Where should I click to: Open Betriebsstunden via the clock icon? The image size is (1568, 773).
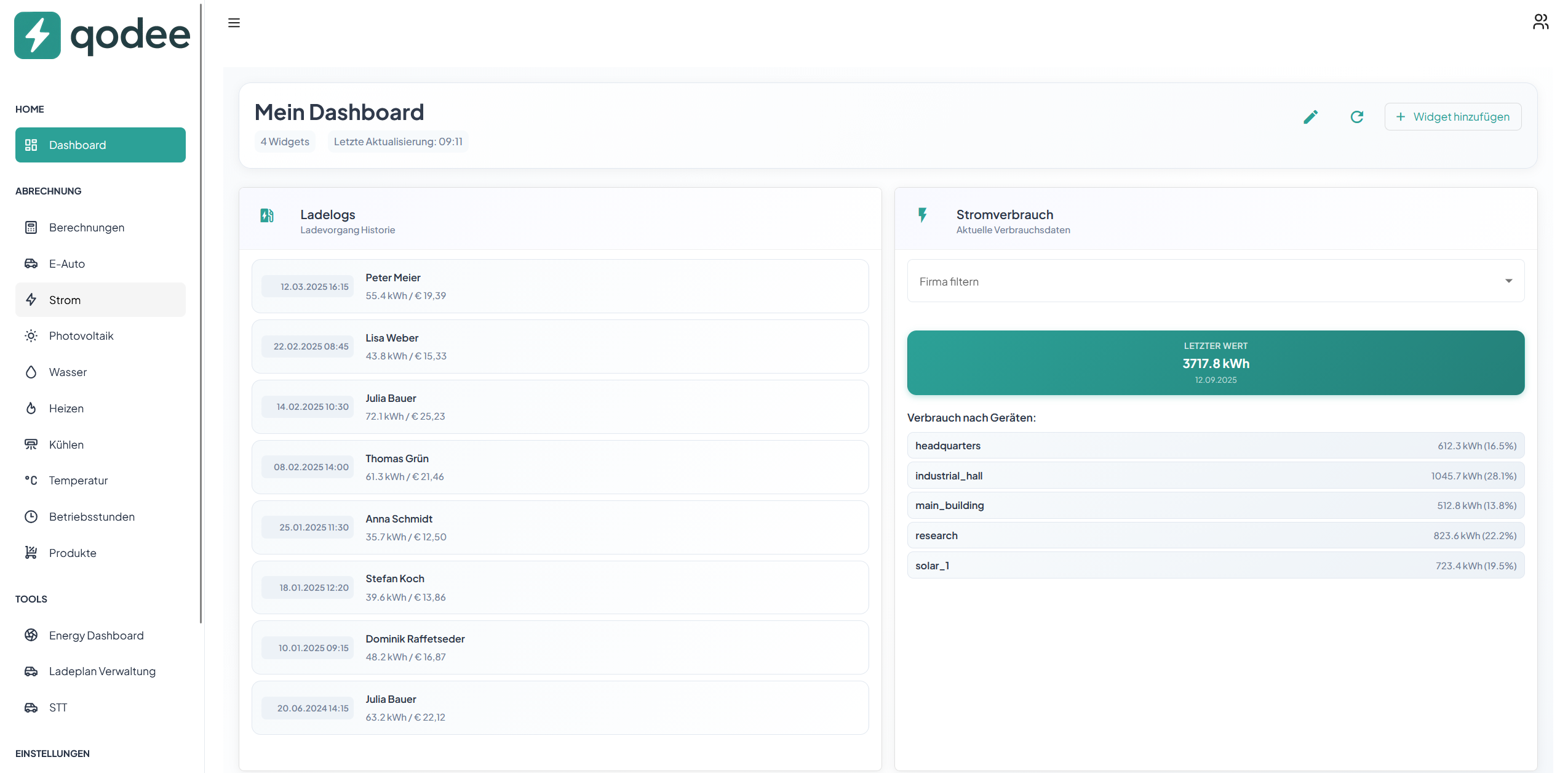point(31,516)
